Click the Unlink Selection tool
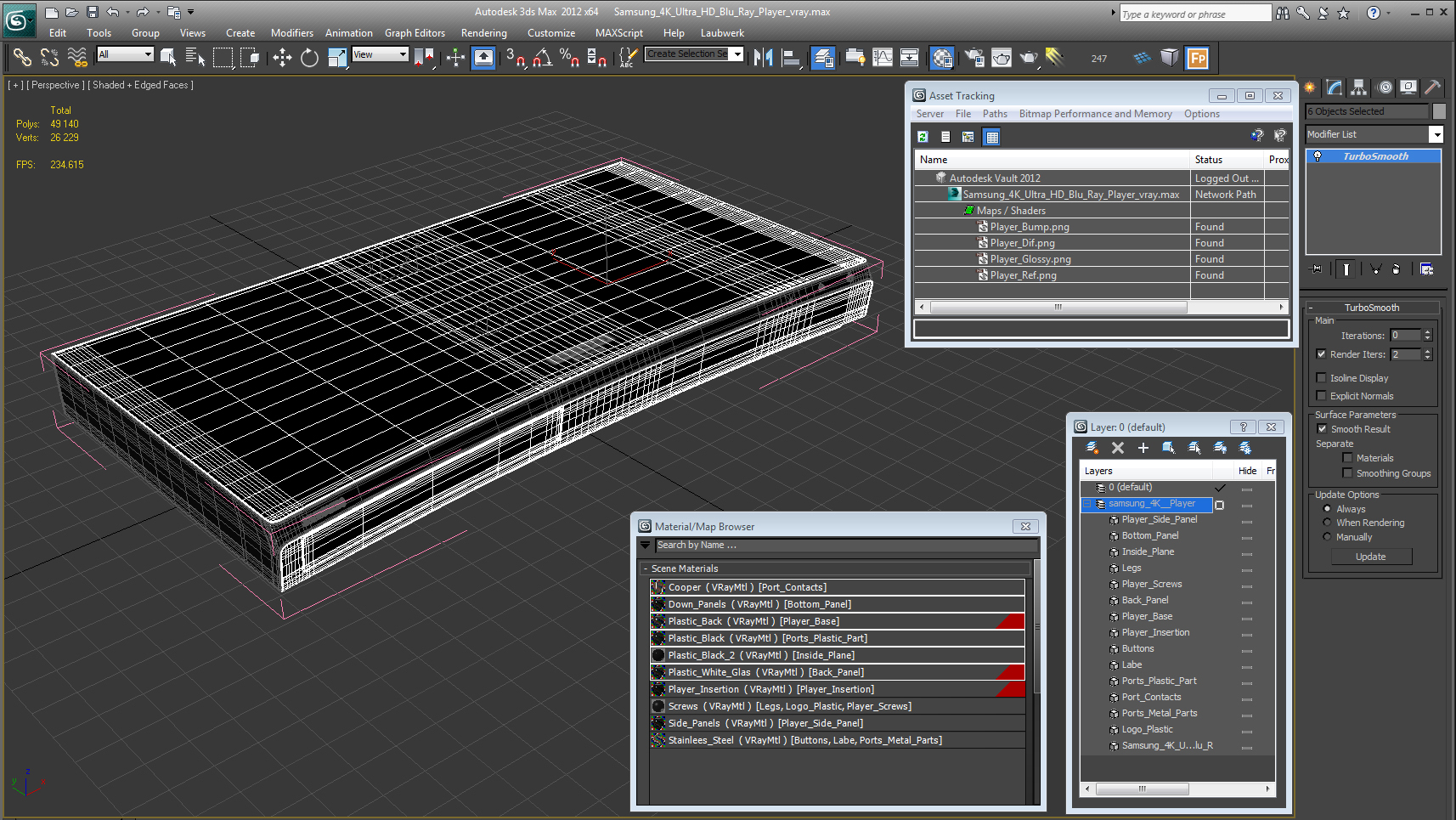 tap(49, 57)
